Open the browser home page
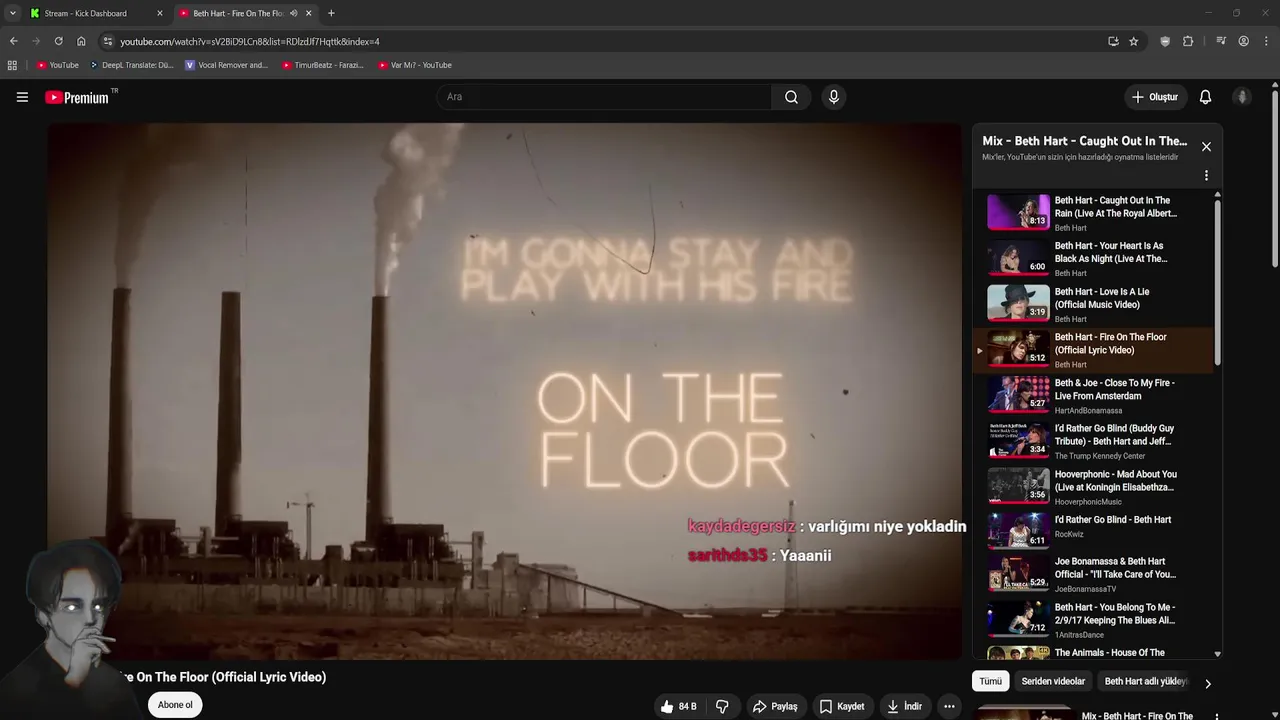 [81, 41]
